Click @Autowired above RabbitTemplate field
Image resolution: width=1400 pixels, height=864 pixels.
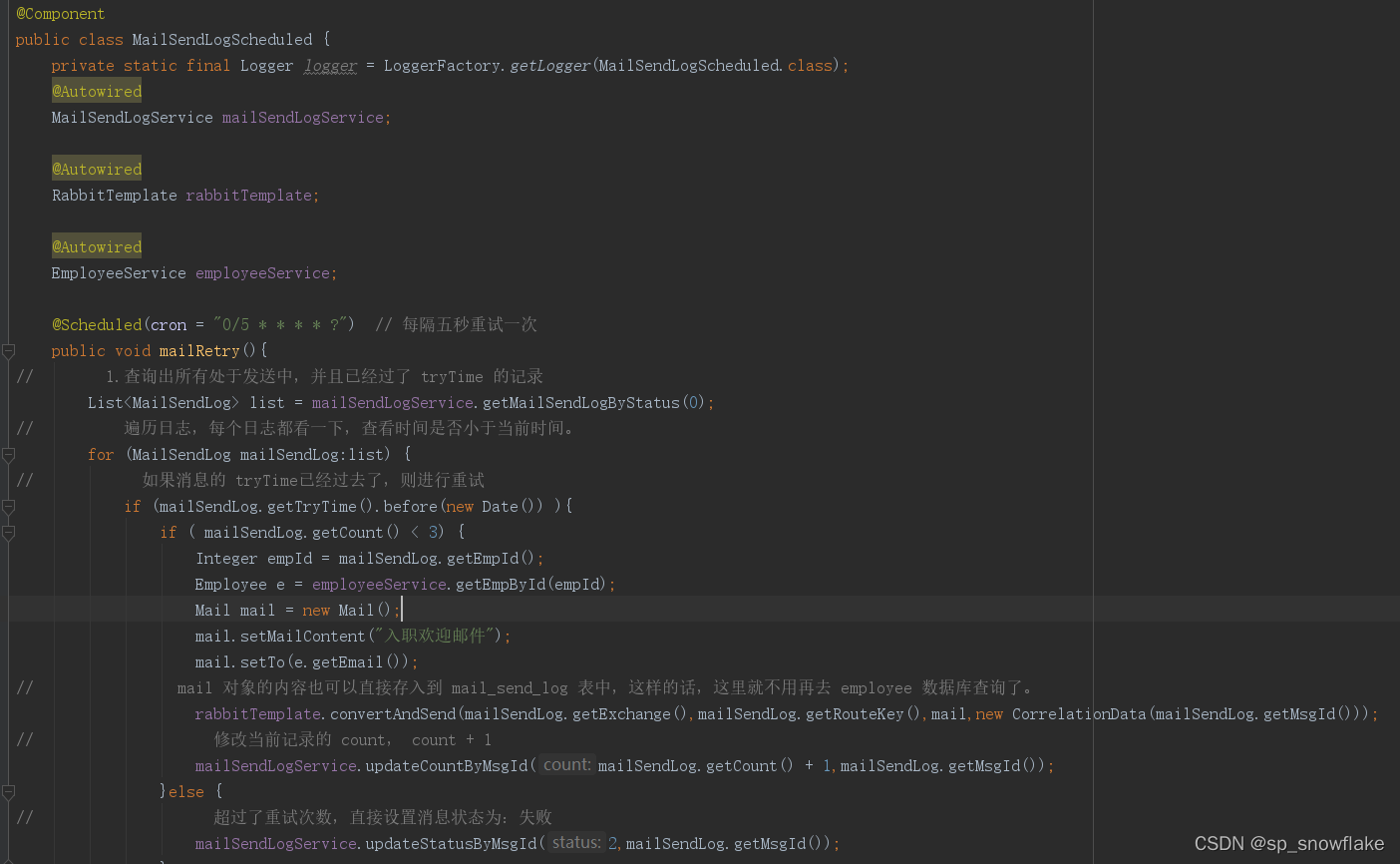tap(97, 170)
